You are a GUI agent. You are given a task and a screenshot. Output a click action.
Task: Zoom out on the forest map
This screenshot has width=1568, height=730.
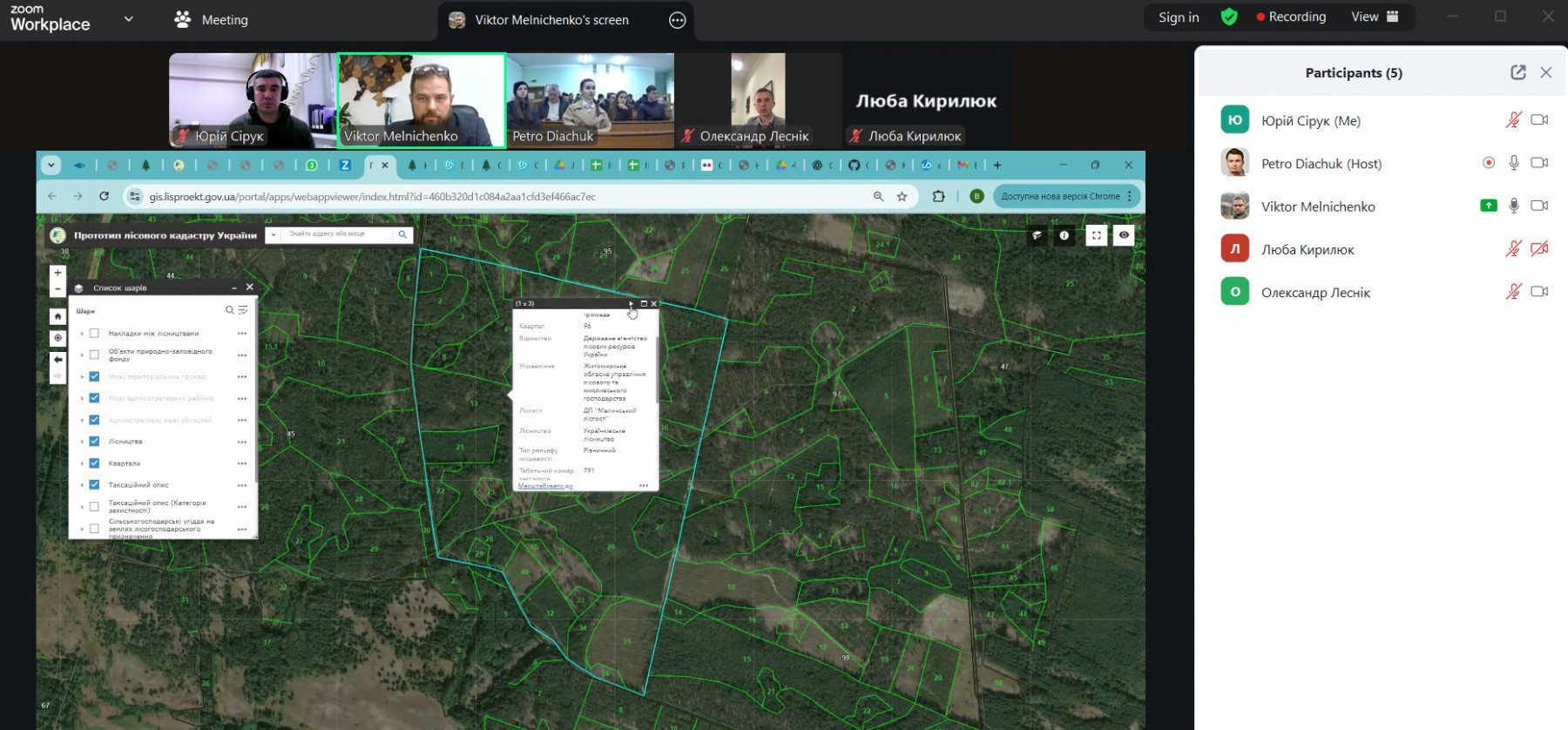(x=57, y=289)
